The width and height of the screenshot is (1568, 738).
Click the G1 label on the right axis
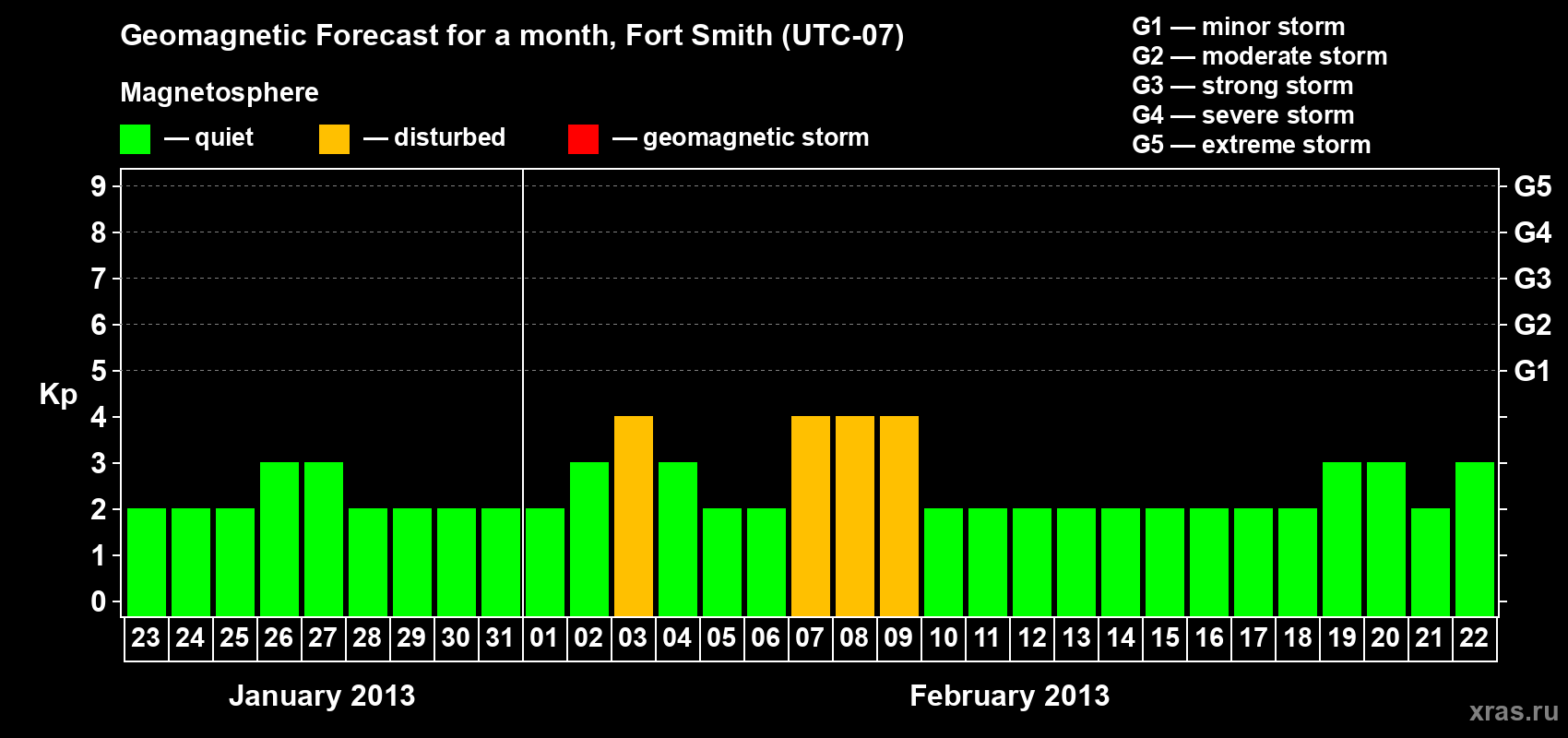coord(1533,371)
